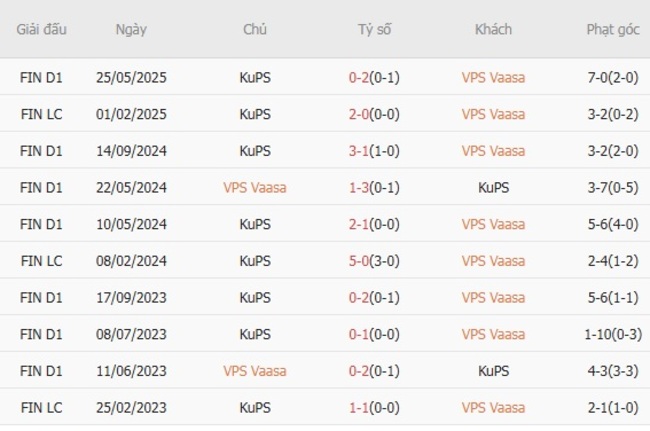Open KuPS away team in 11/06/2023 row
650x431 pixels.
(493, 371)
